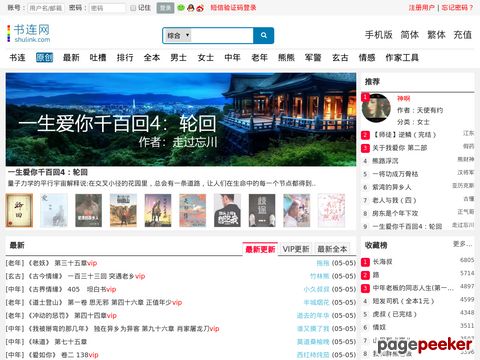Open the 女士 nav category
Image resolution: width=480 pixels, height=360 pixels.
206,58
